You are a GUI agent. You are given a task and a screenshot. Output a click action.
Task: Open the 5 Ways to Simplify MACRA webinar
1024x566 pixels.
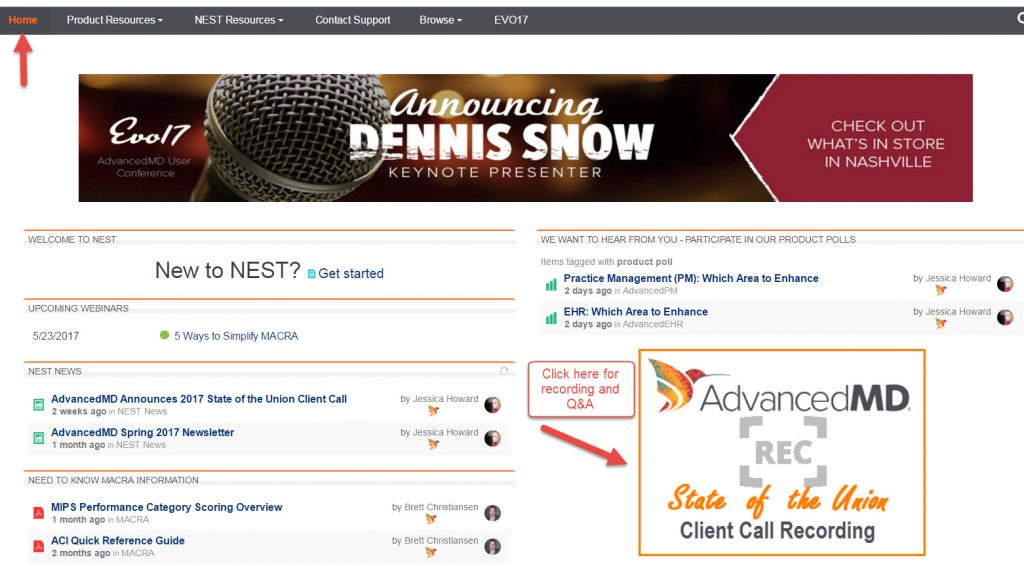[x=236, y=336]
